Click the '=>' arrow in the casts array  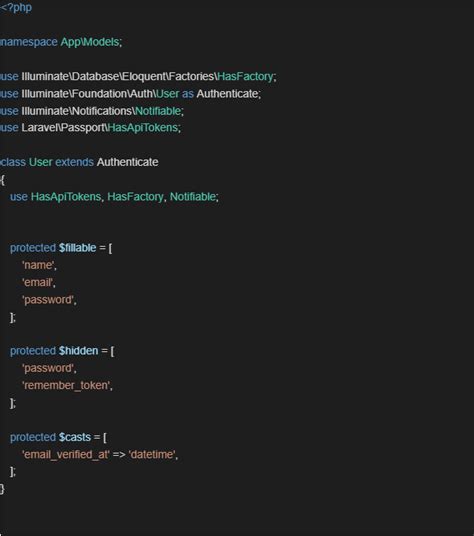pyautogui.click(x=119, y=455)
